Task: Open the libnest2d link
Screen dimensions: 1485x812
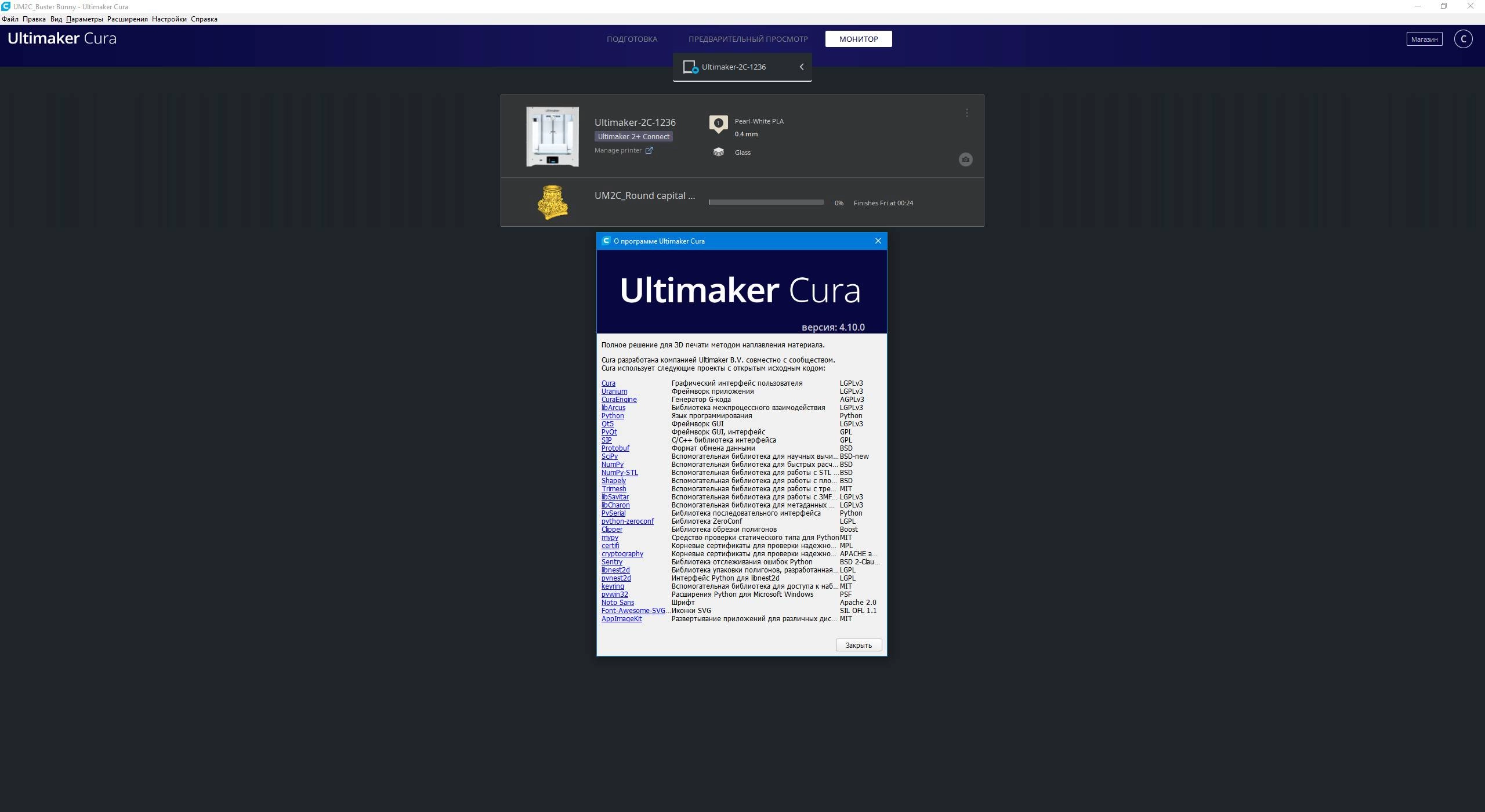Action: pos(615,570)
